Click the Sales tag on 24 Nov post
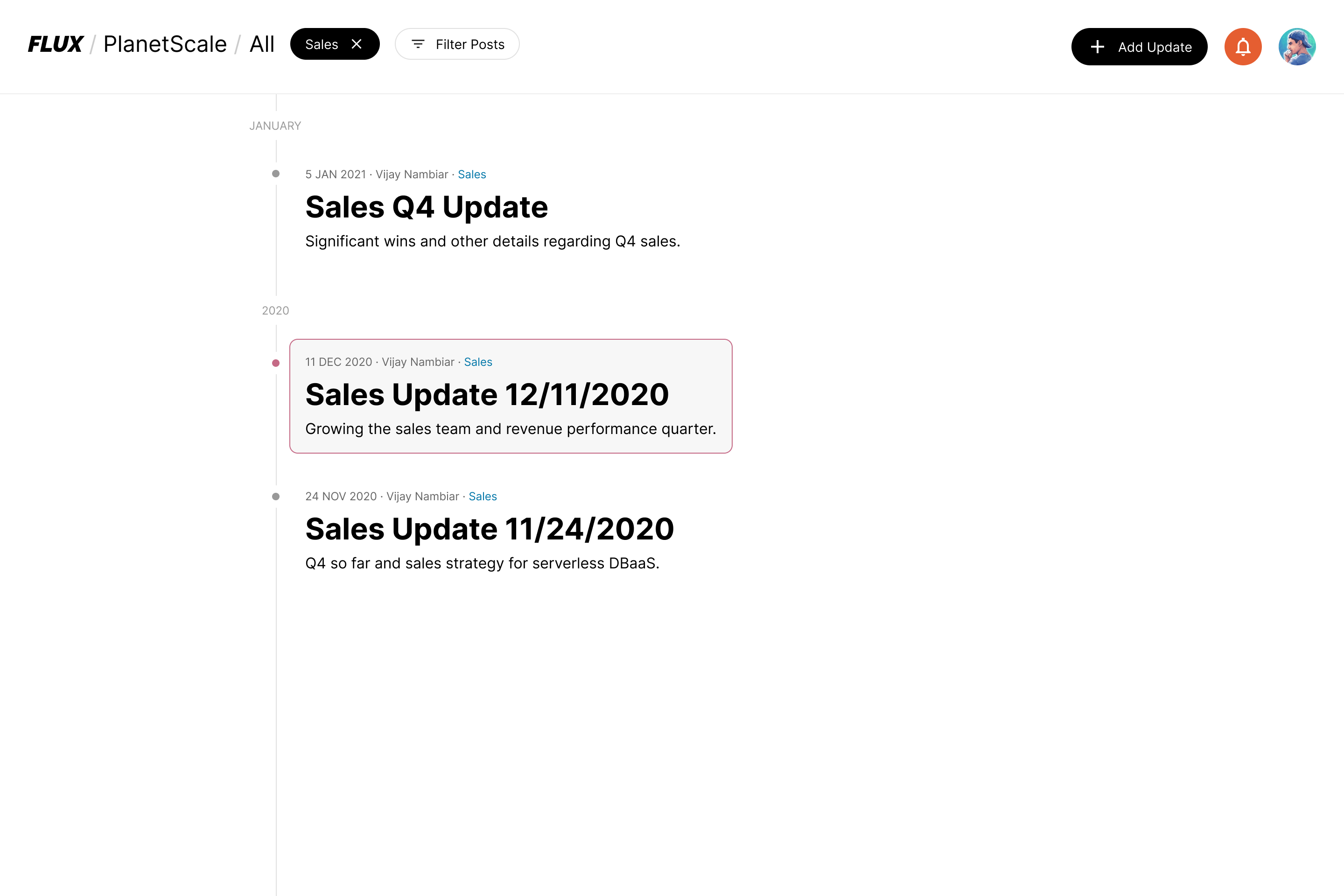1344x896 pixels. coord(482,496)
